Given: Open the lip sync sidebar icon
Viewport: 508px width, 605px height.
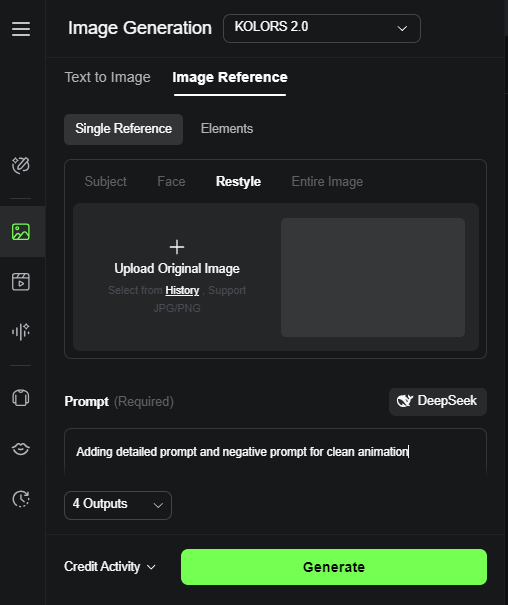Looking at the screenshot, I should pyautogui.click(x=21, y=448).
